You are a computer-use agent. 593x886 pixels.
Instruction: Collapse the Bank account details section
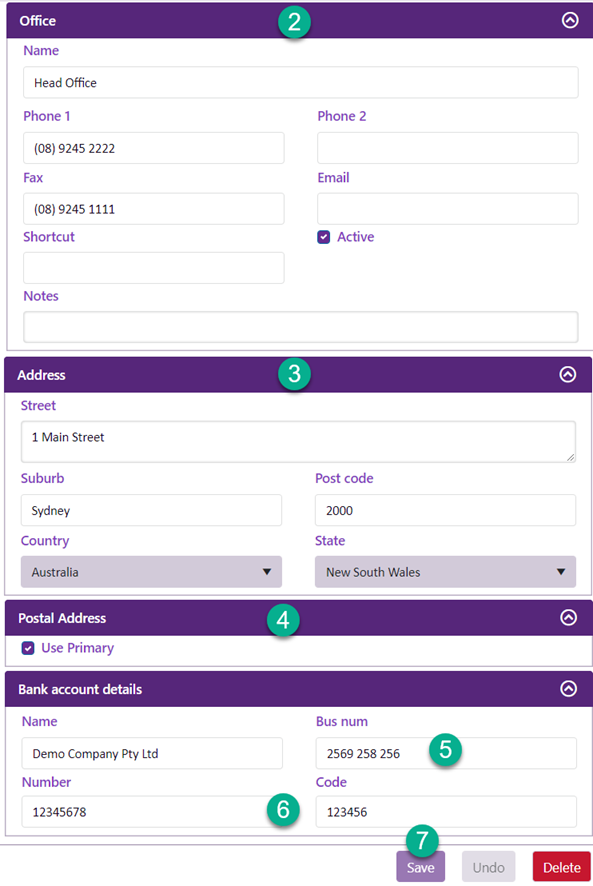pos(568,688)
